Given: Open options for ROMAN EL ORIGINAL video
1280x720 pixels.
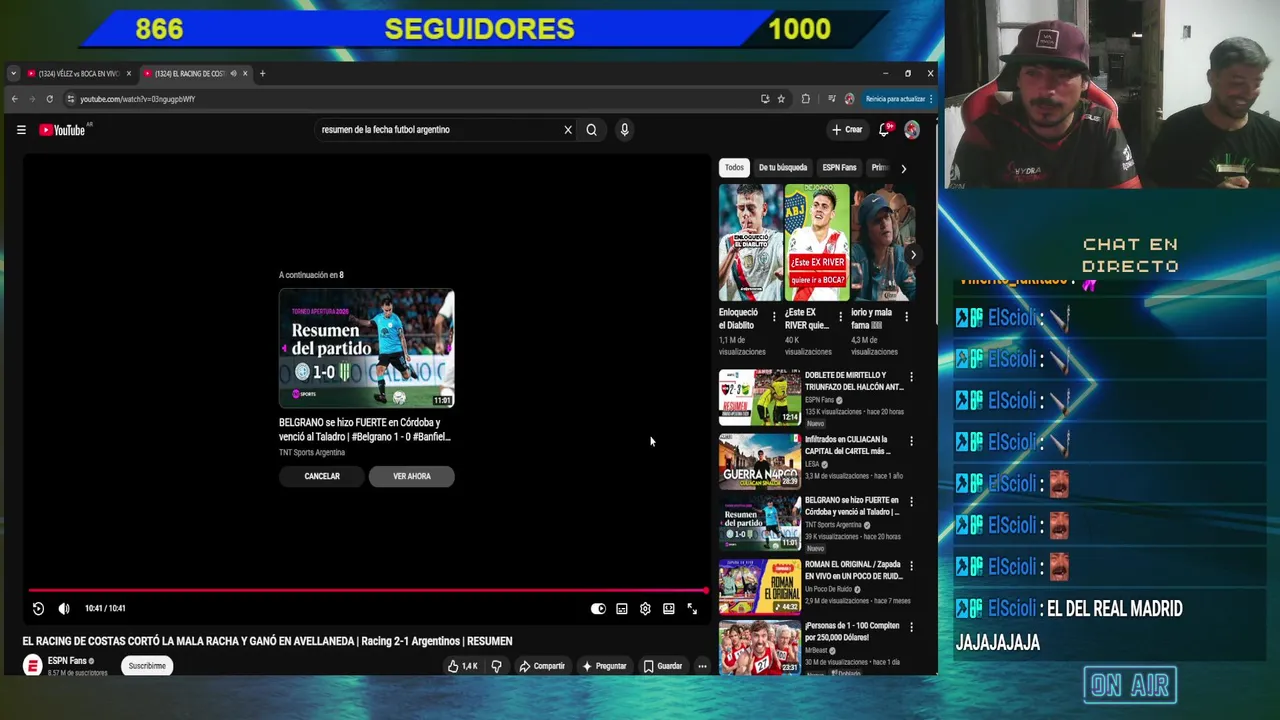Looking at the screenshot, I should pyautogui.click(x=911, y=566).
